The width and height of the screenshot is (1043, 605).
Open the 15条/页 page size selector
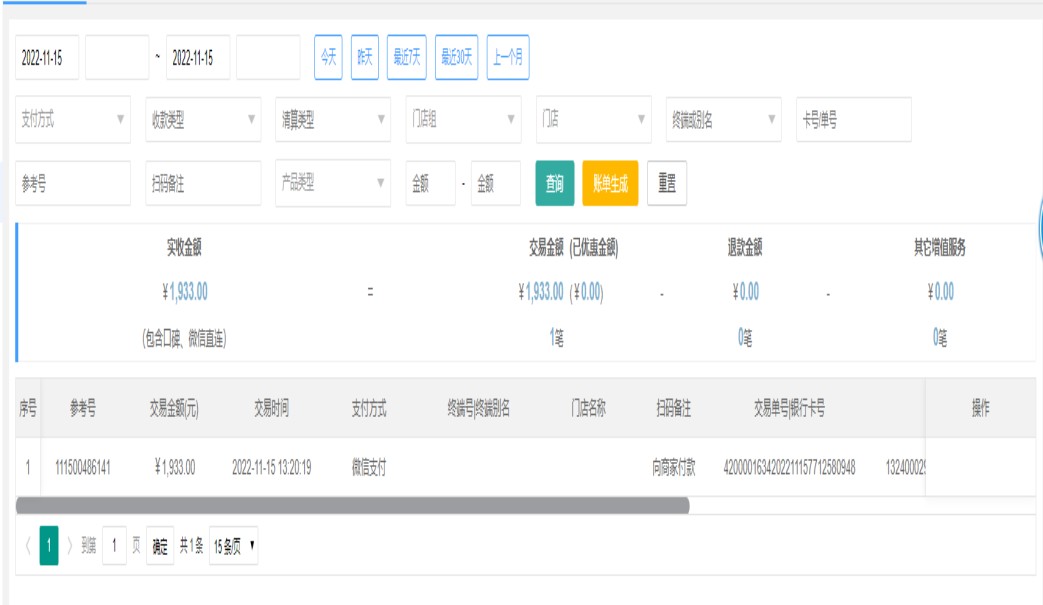234,547
